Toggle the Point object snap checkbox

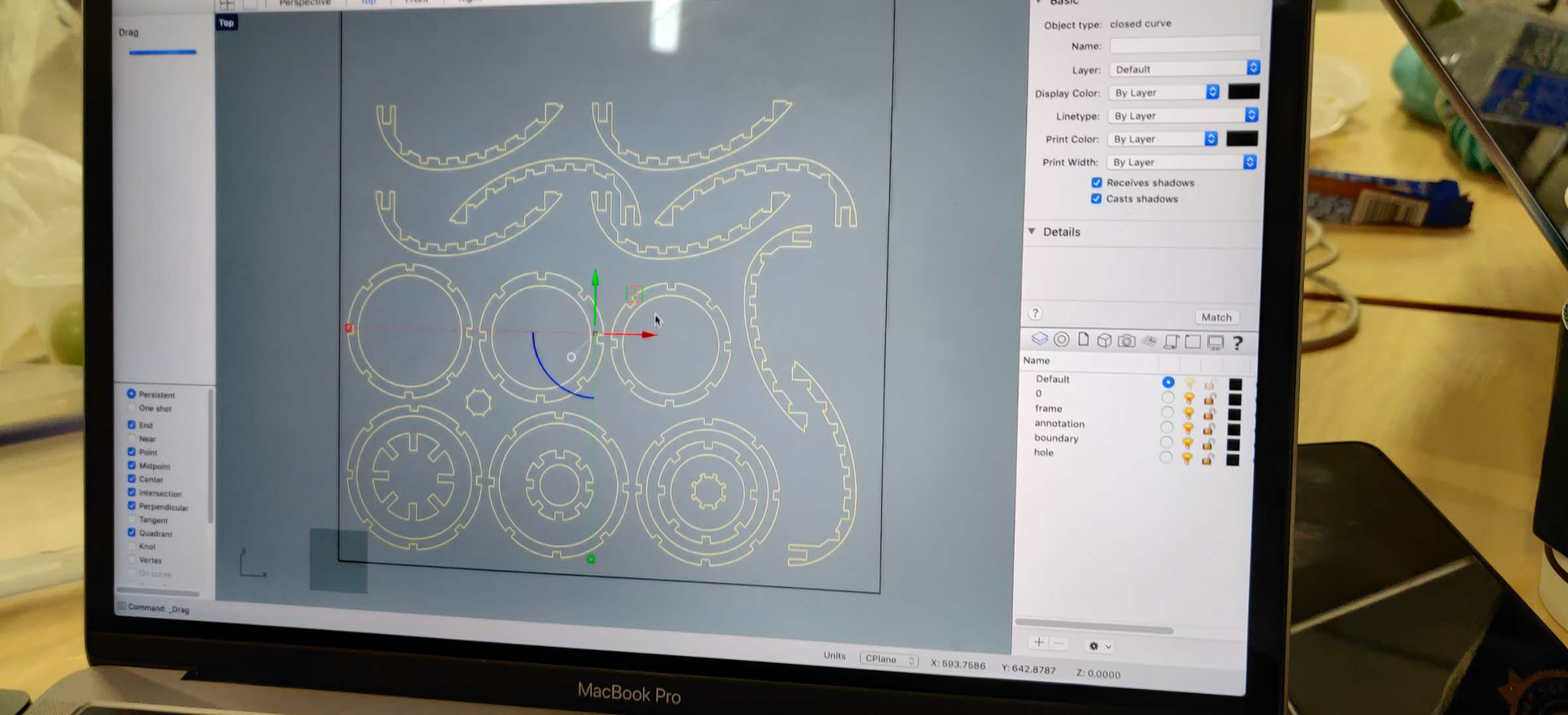pyautogui.click(x=131, y=452)
